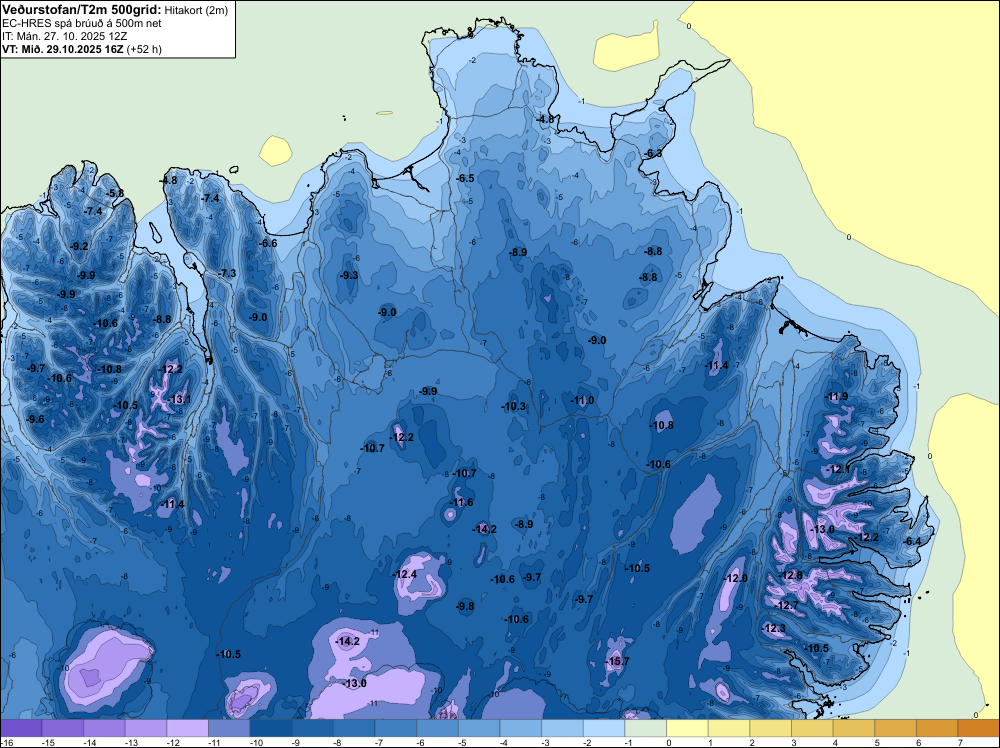Click the '-13' legend label

(x=130, y=743)
